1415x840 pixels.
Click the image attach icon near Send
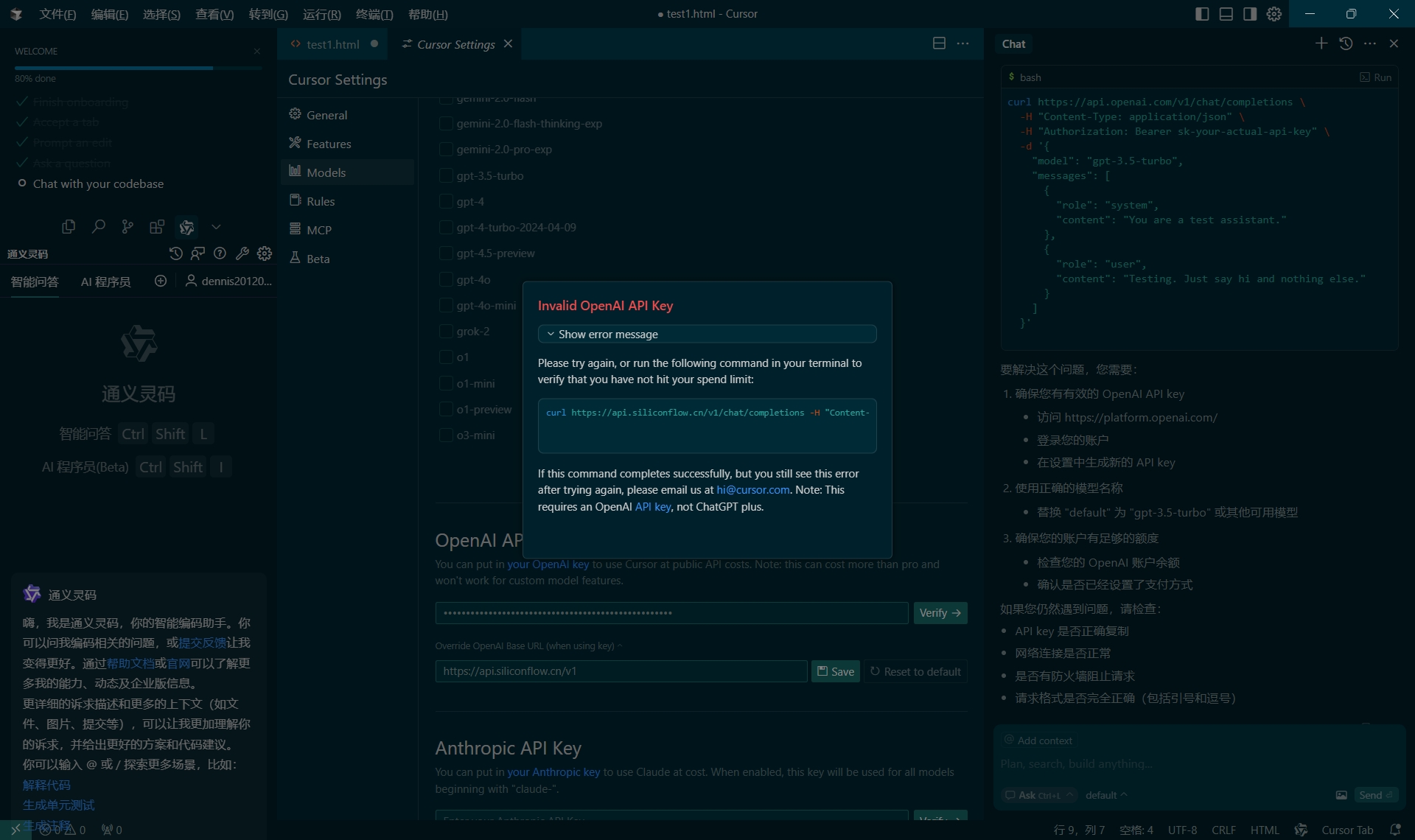(1341, 795)
